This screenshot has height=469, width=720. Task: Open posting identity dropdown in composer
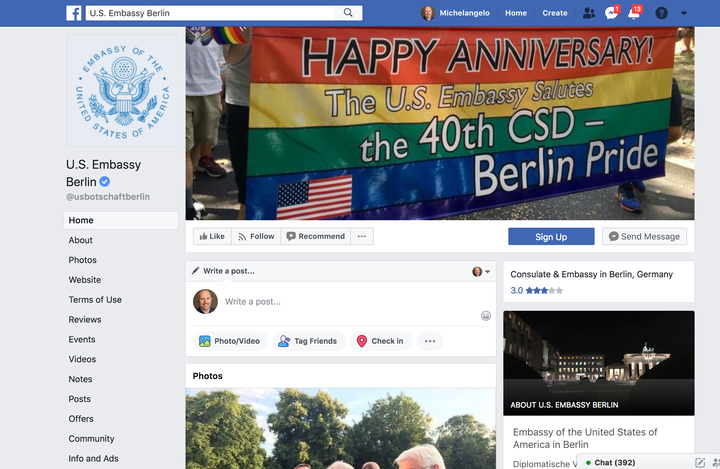tap(481, 271)
